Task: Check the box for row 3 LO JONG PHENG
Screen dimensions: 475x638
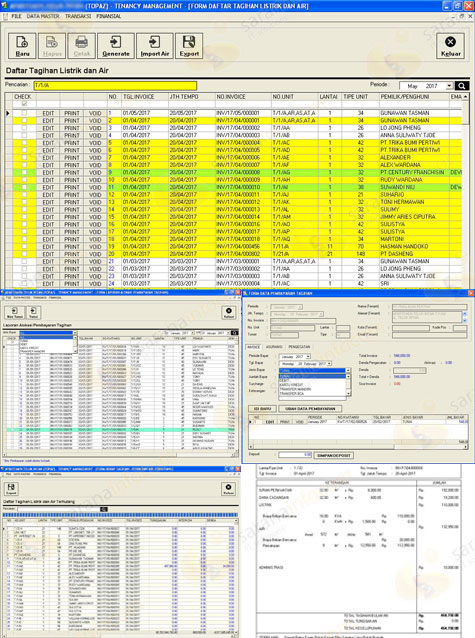Action: point(24,128)
